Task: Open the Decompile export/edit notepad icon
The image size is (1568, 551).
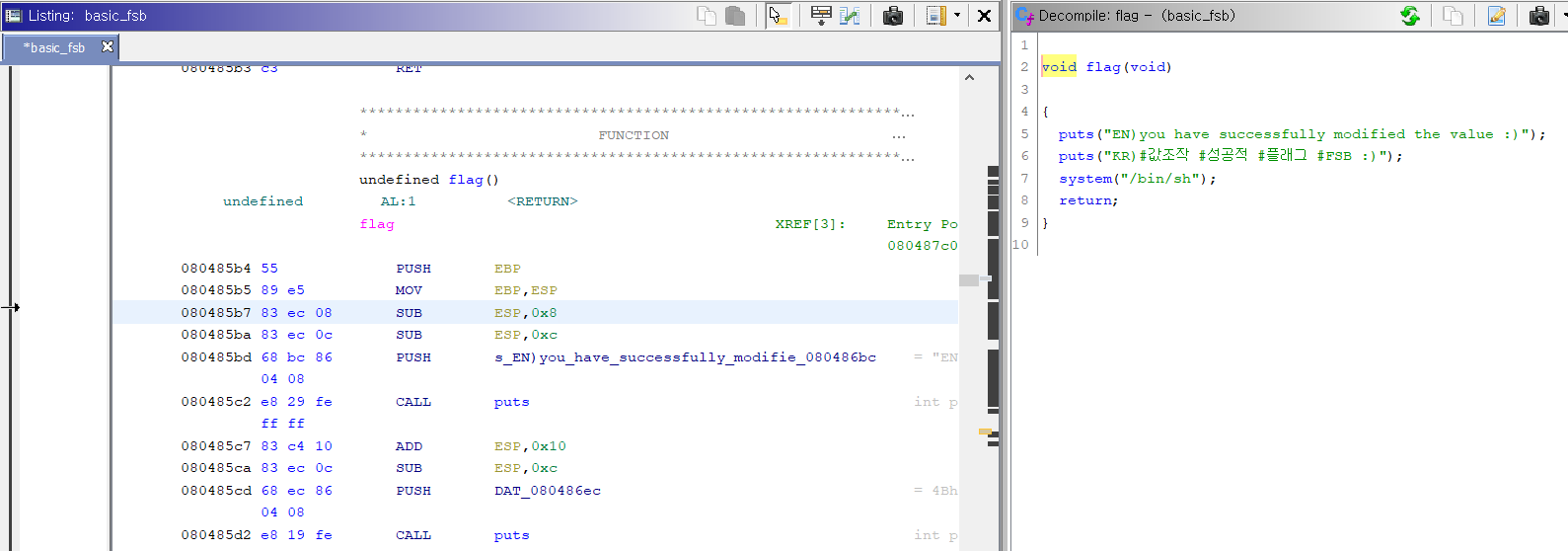Action: (x=1497, y=16)
